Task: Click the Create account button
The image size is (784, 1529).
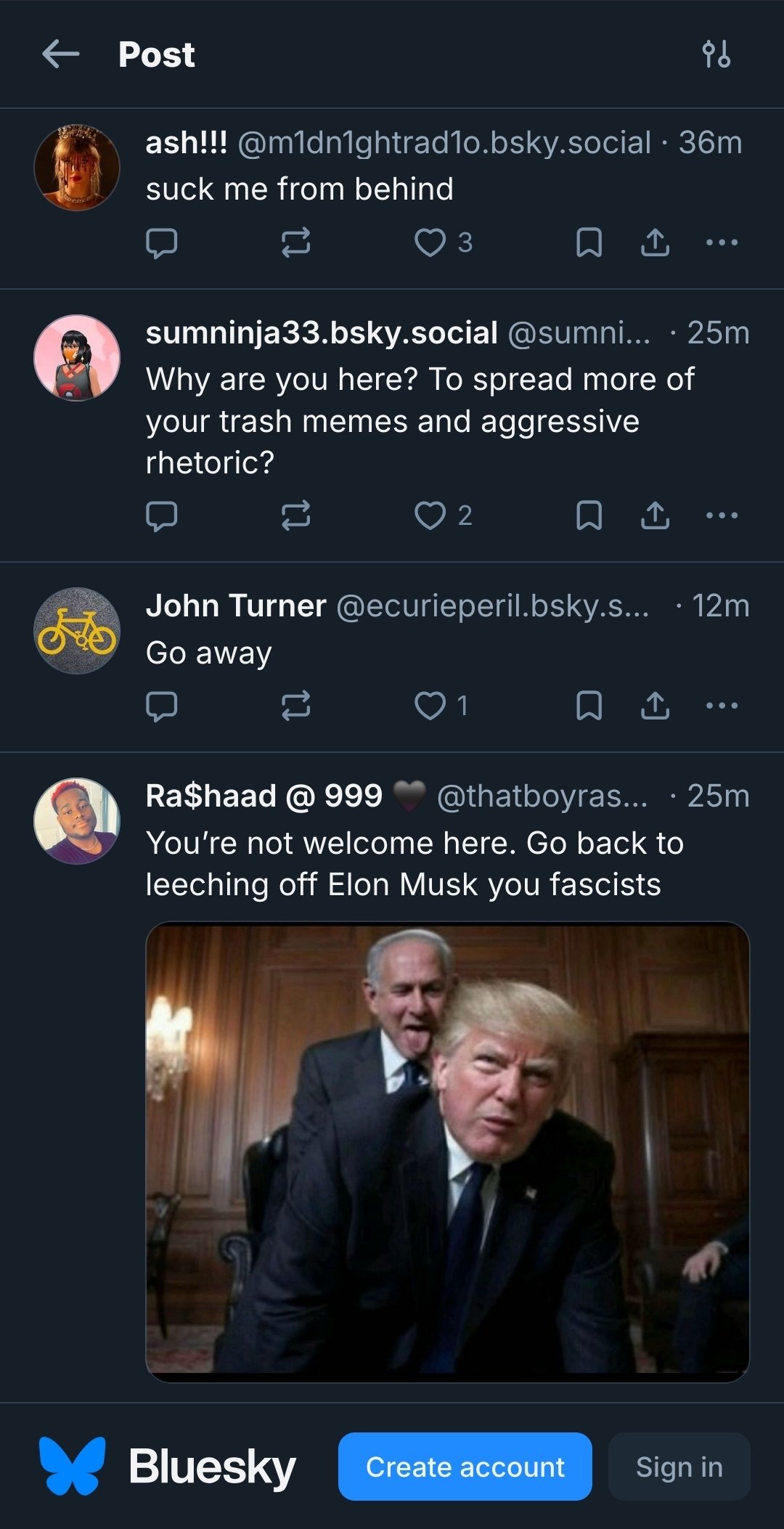Action: 465,1467
